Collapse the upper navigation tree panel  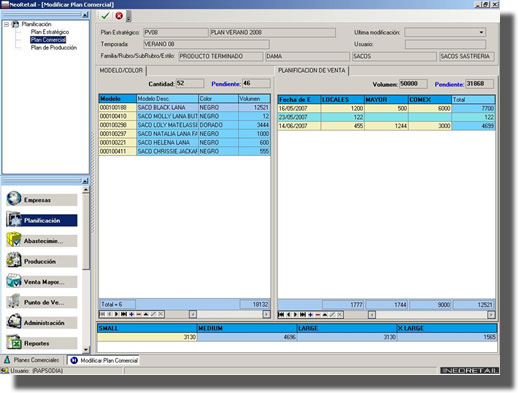(85, 14)
